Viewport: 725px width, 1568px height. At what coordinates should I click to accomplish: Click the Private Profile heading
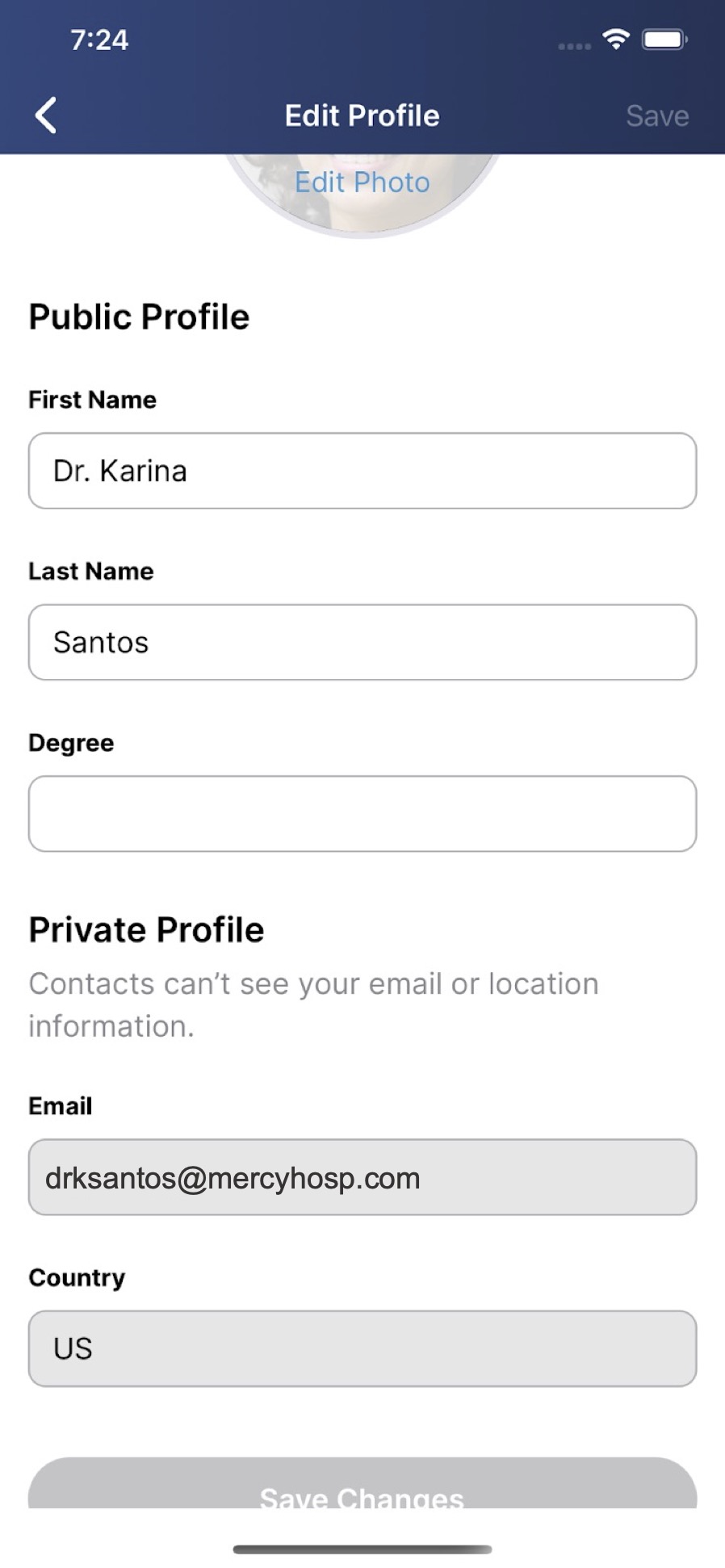pos(146,929)
